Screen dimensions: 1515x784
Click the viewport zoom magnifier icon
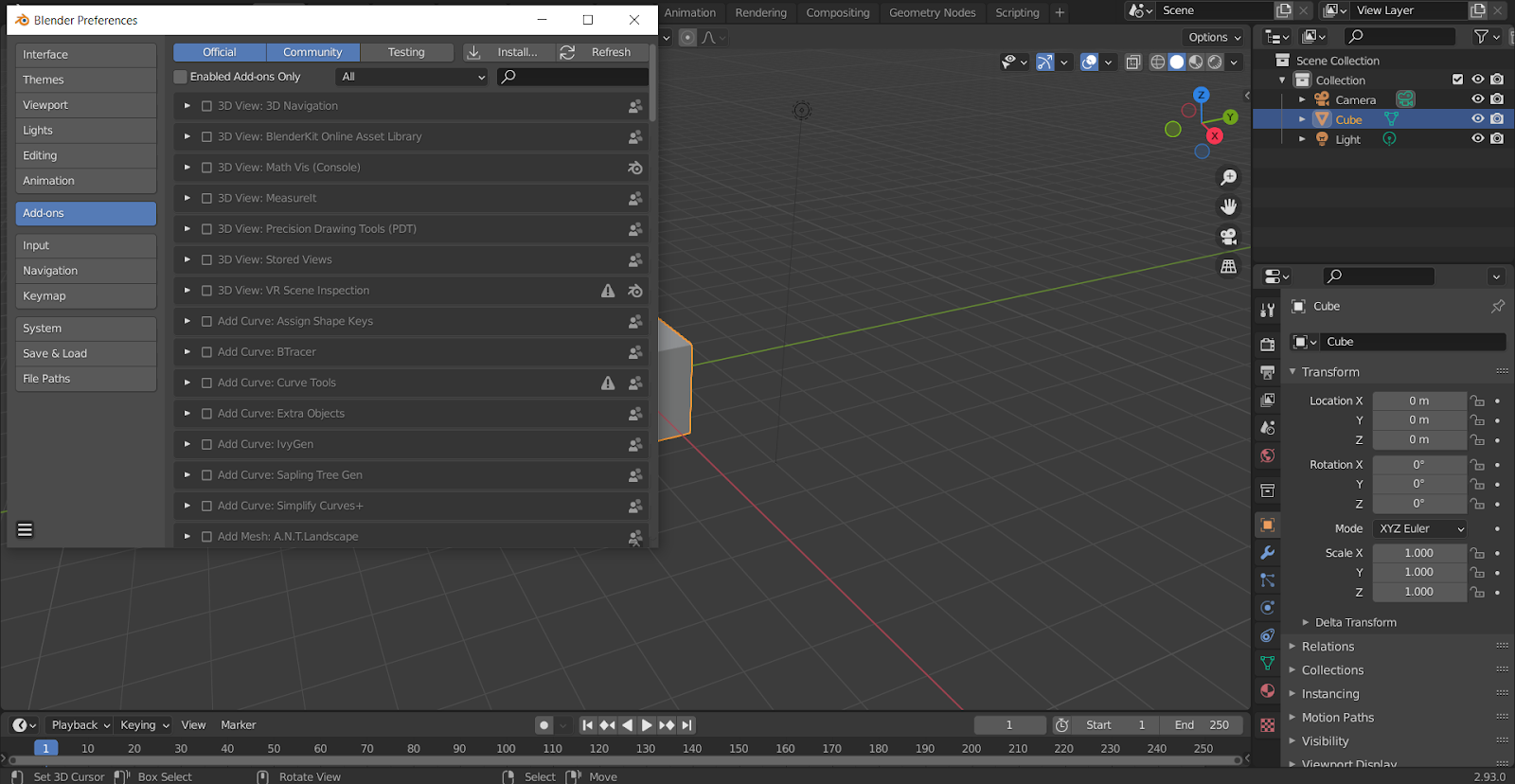point(1228,177)
